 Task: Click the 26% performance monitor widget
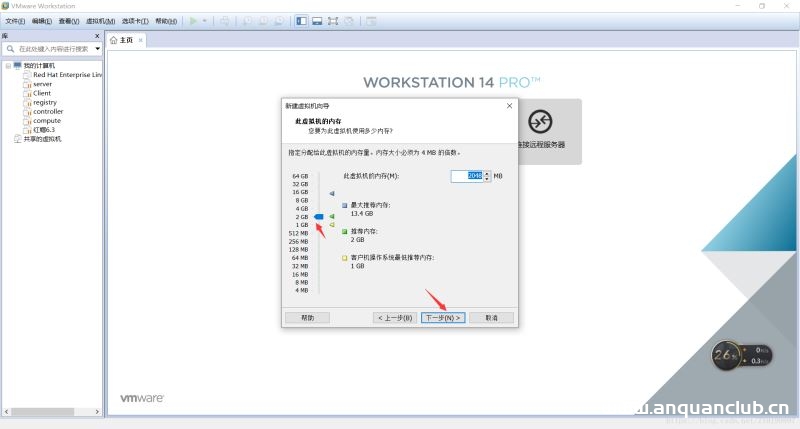741,355
